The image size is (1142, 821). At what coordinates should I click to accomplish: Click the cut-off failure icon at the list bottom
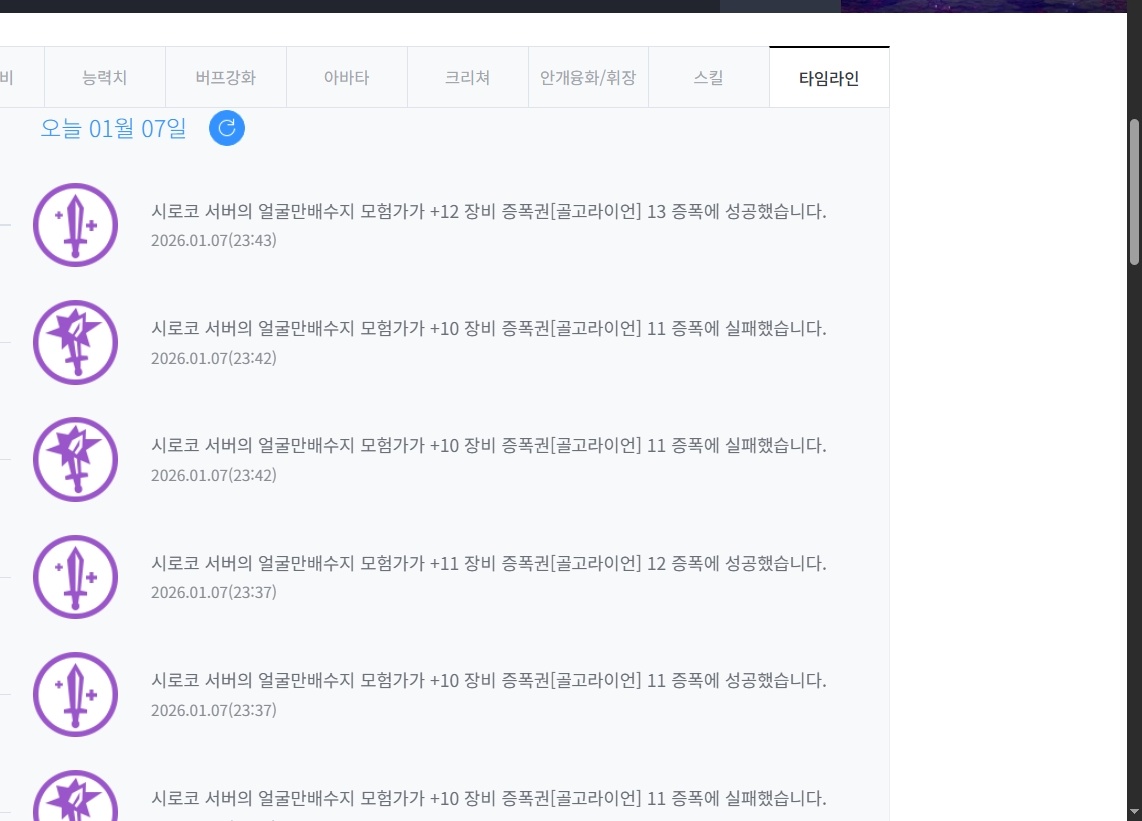point(76,798)
